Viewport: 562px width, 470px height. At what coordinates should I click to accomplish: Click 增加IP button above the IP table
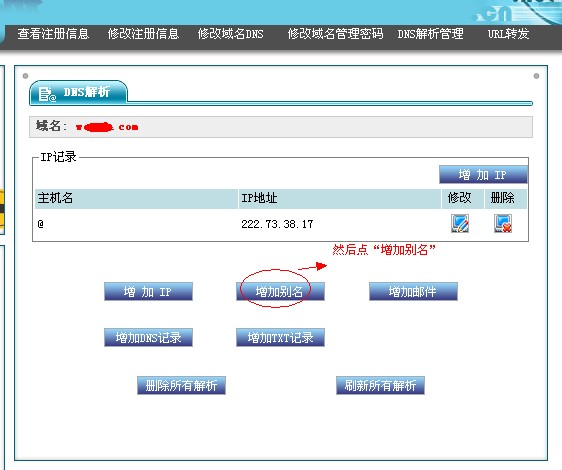(483, 175)
